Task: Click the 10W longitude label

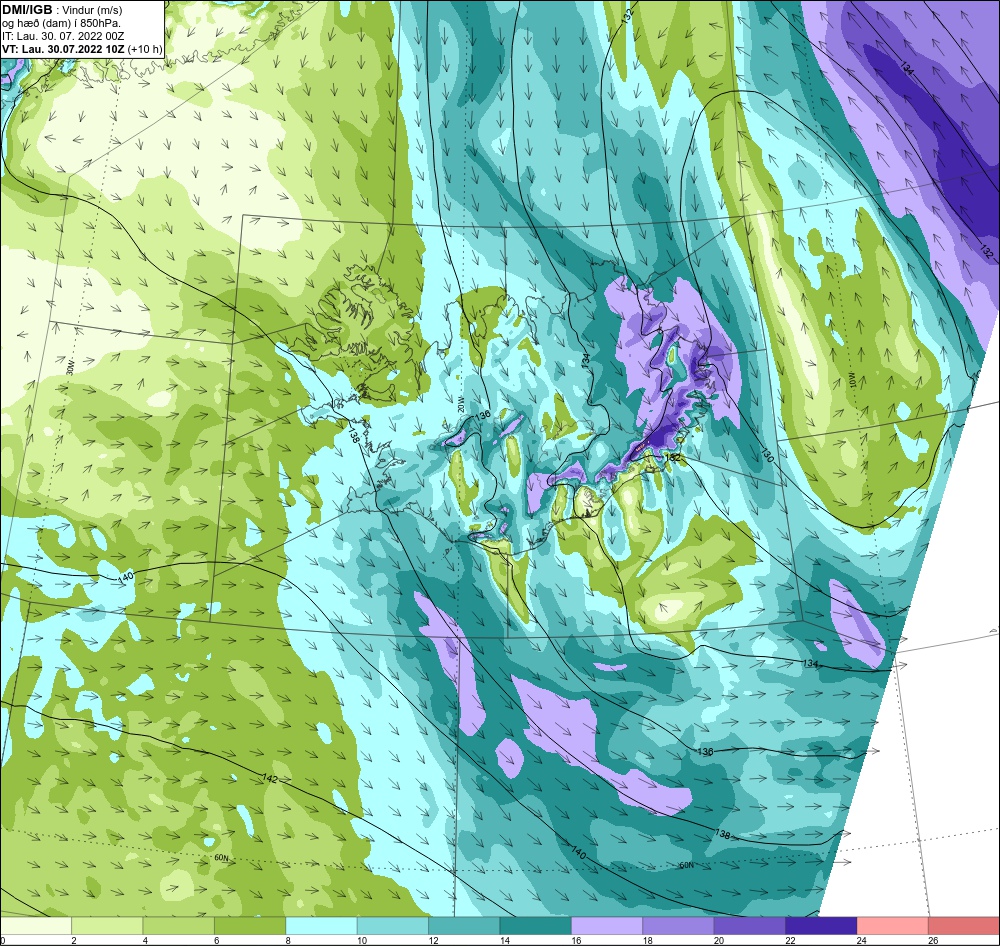Action: coord(851,378)
